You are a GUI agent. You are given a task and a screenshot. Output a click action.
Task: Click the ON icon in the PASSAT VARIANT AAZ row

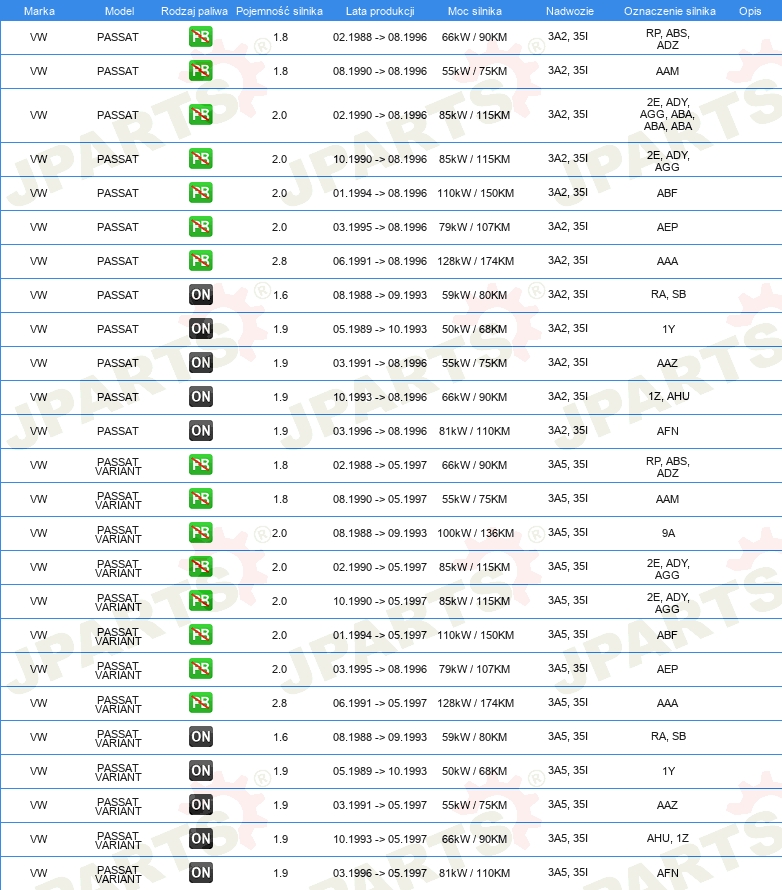[201, 805]
